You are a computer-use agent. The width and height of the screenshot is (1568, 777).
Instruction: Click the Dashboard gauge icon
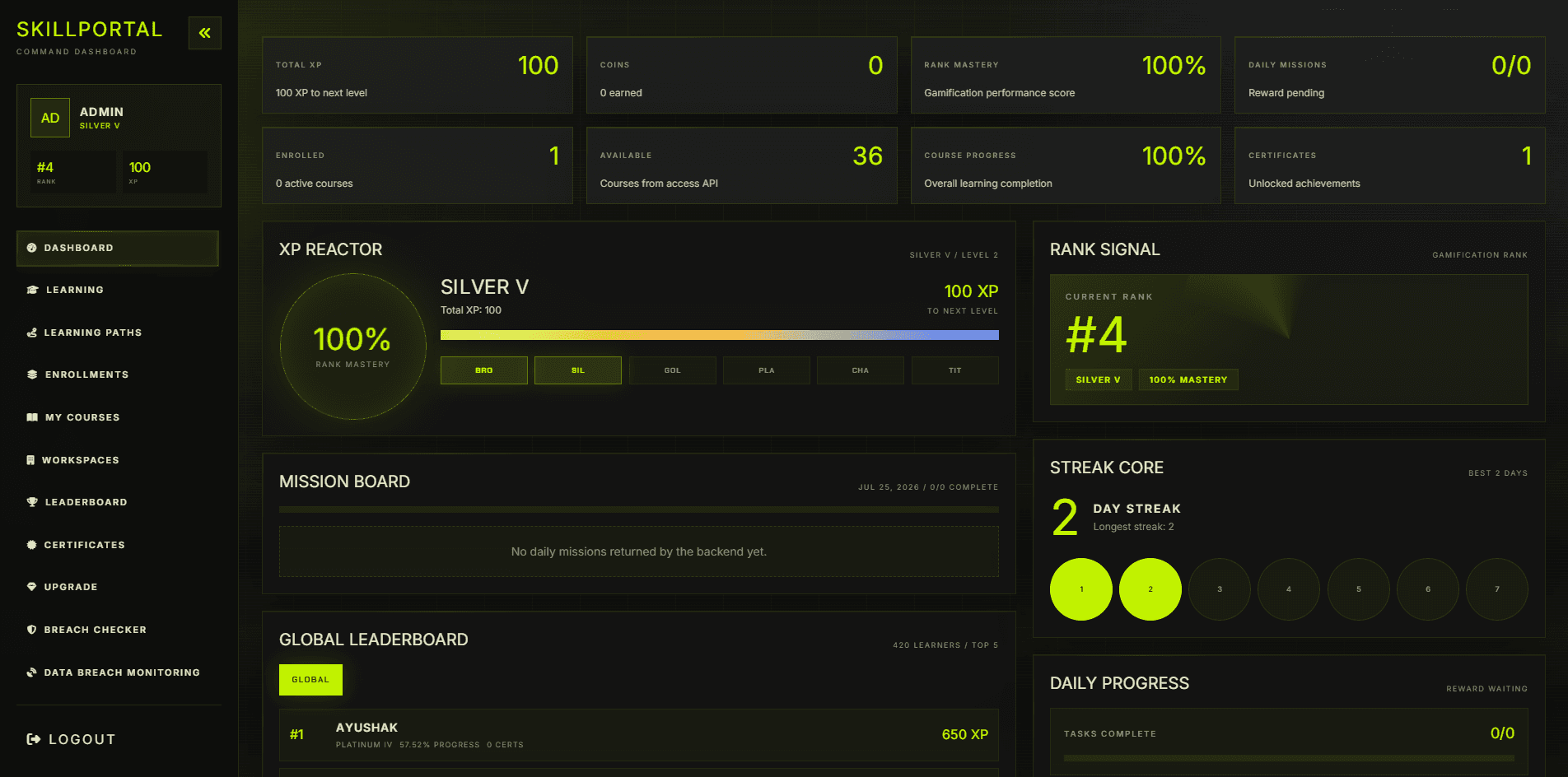[31, 248]
